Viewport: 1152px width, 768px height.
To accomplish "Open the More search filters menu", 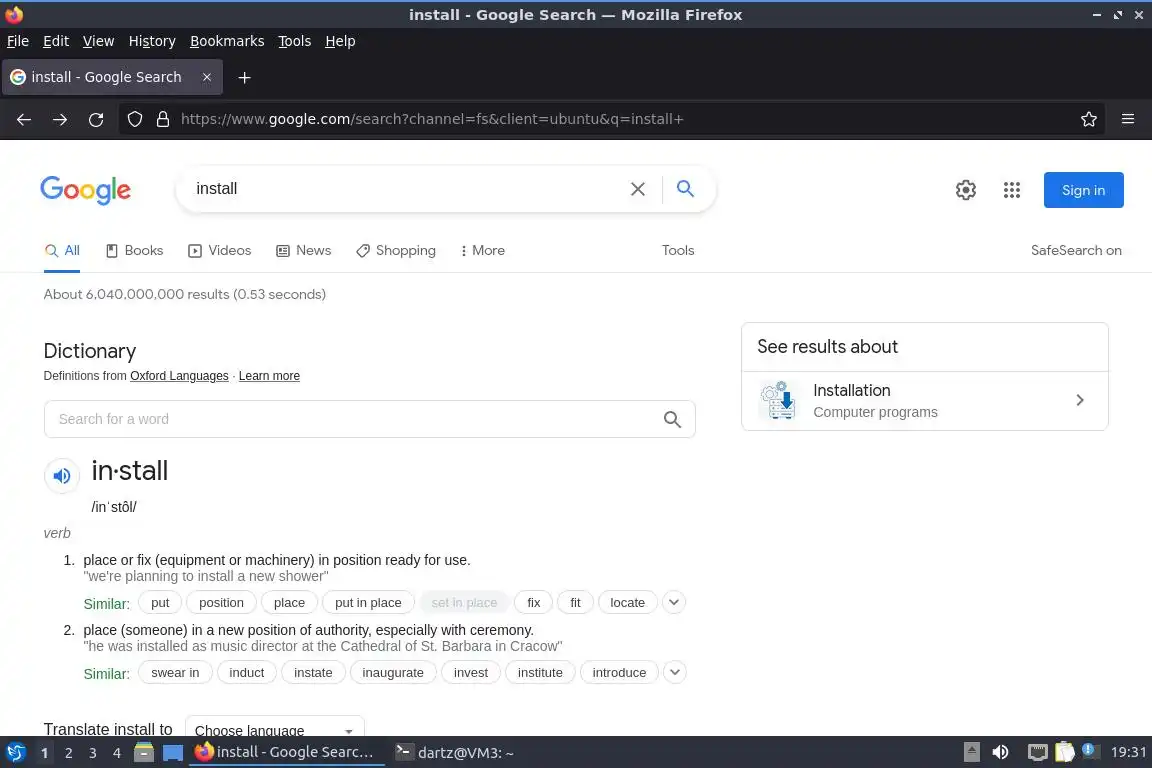I will 483,251.
